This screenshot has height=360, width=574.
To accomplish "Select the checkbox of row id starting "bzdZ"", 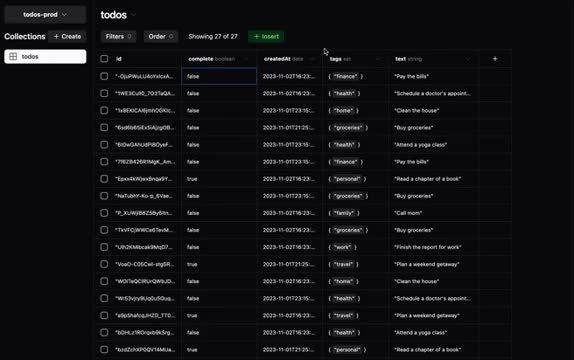I will pyautogui.click(x=104, y=349).
